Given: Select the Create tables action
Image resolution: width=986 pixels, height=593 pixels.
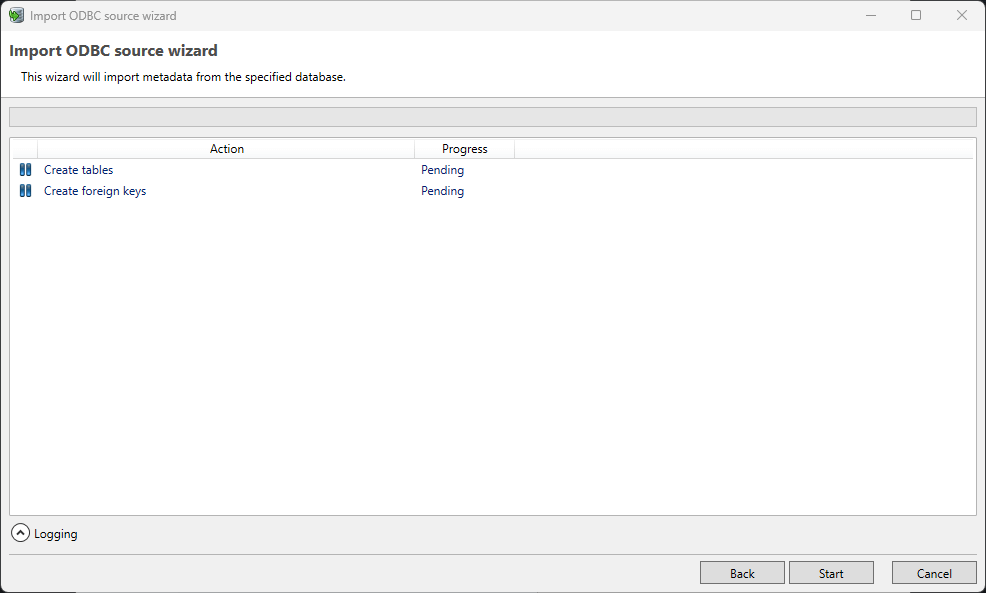Looking at the screenshot, I should (78, 170).
